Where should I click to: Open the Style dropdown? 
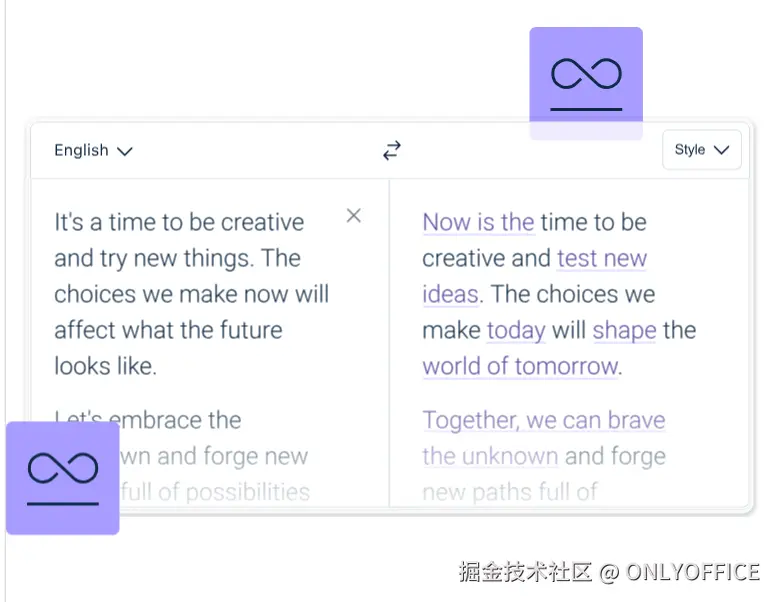[702, 150]
